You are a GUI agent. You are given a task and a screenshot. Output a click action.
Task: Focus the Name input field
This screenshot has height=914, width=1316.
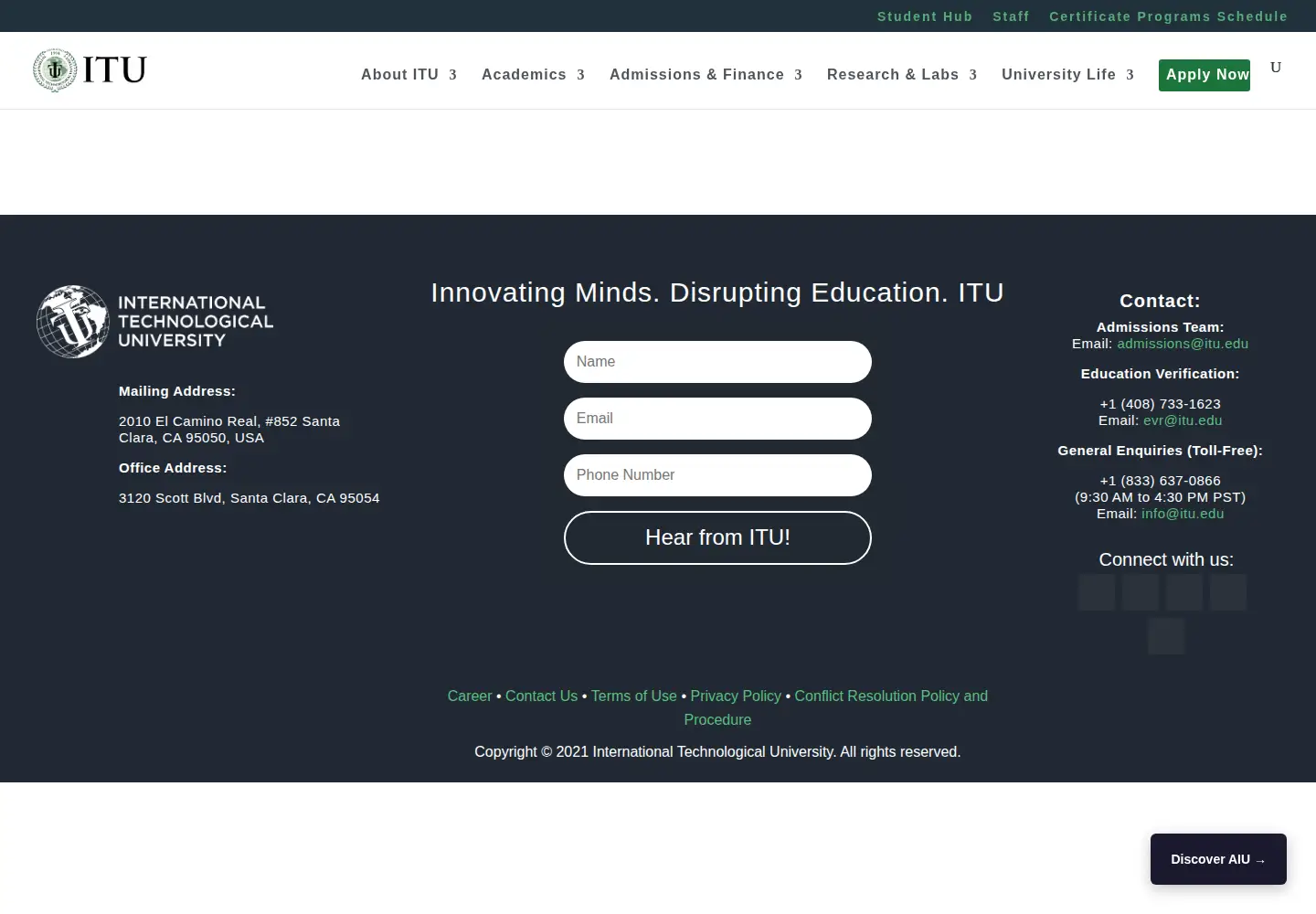(x=717, y=362)
